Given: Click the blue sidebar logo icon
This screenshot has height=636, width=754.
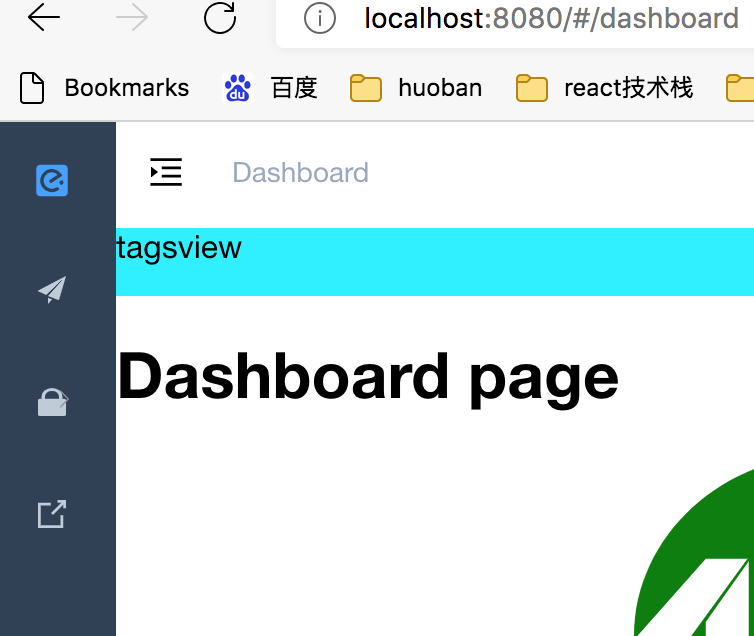Looking at the screenshot, I should 52,180.
